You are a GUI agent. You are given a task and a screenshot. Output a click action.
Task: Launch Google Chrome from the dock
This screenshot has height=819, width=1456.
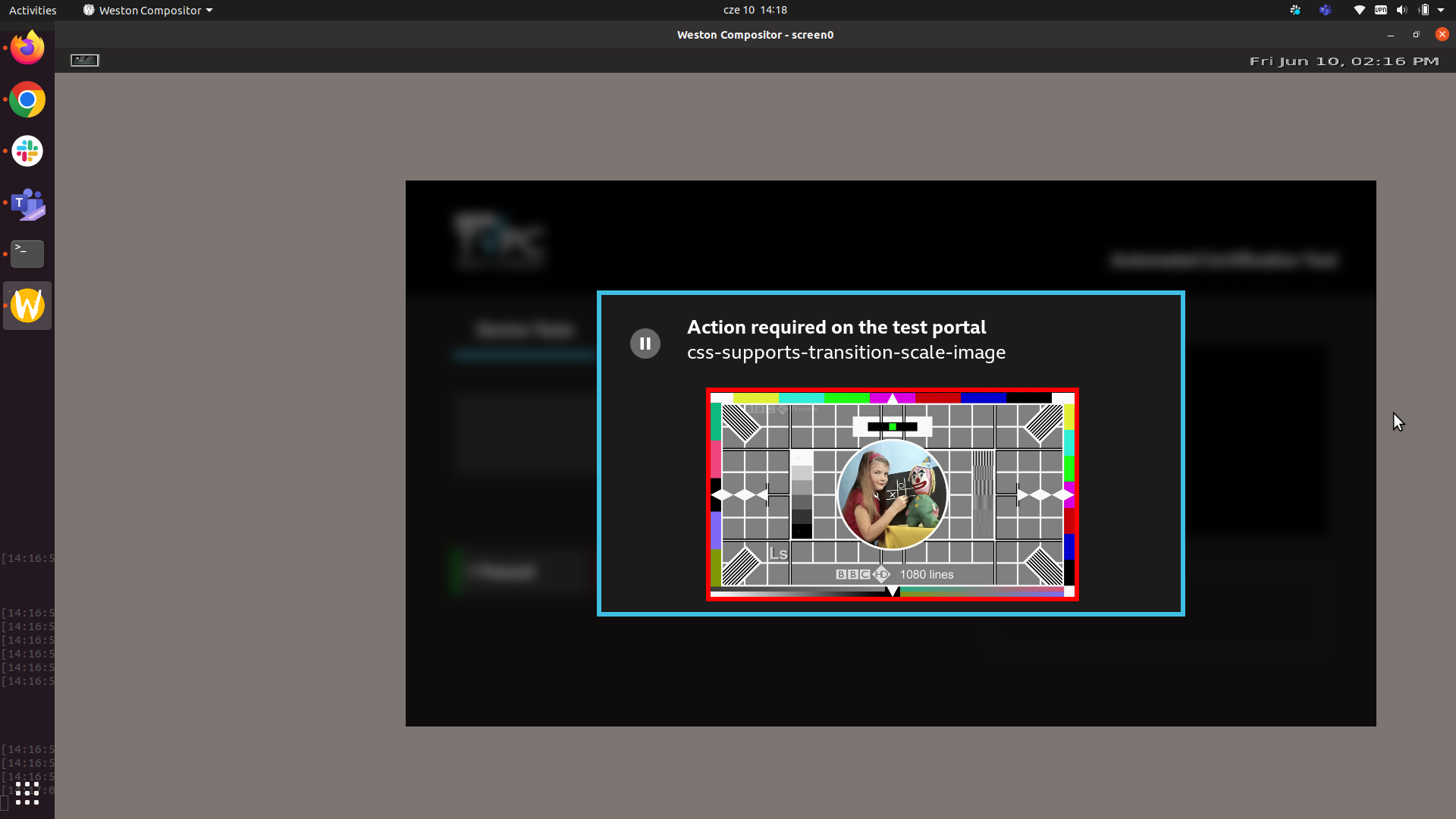27,99
